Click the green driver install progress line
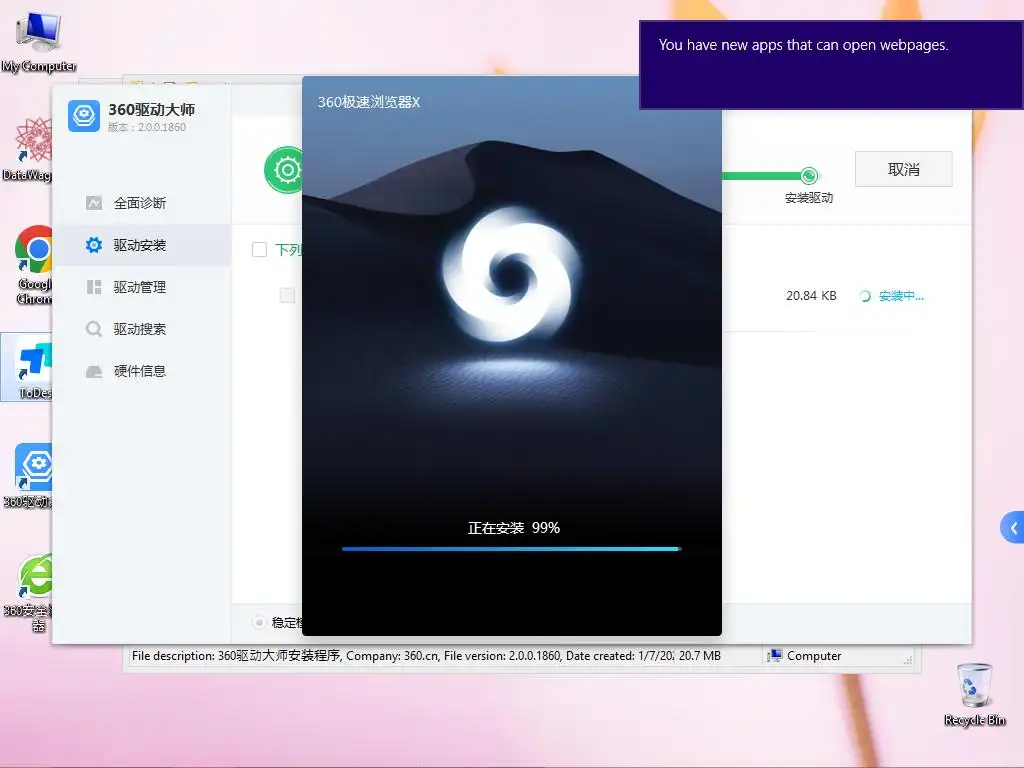The height and width of the screenshot is (768, 1024). tap(761, 176)
